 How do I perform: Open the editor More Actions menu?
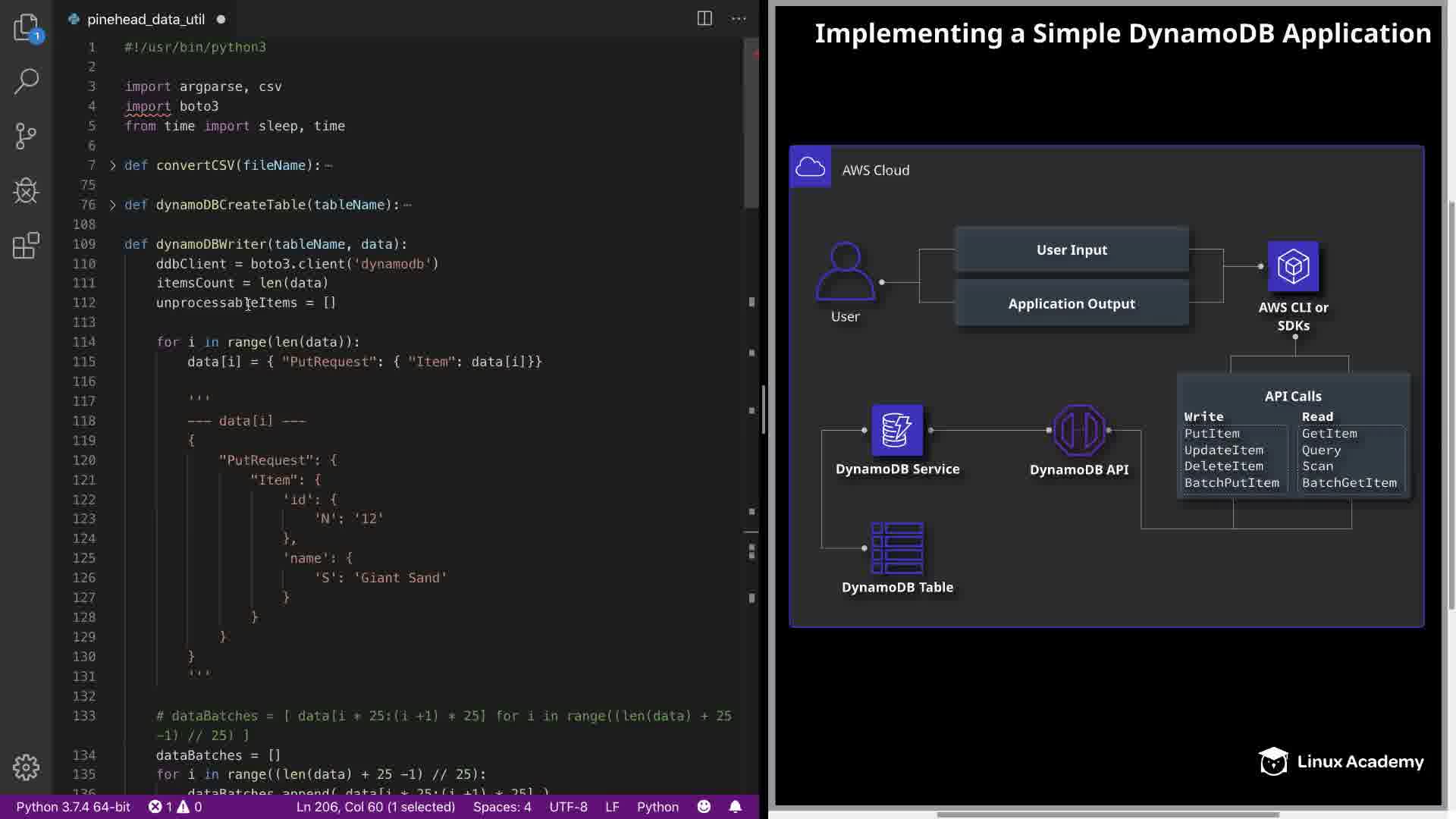[739, 19]
